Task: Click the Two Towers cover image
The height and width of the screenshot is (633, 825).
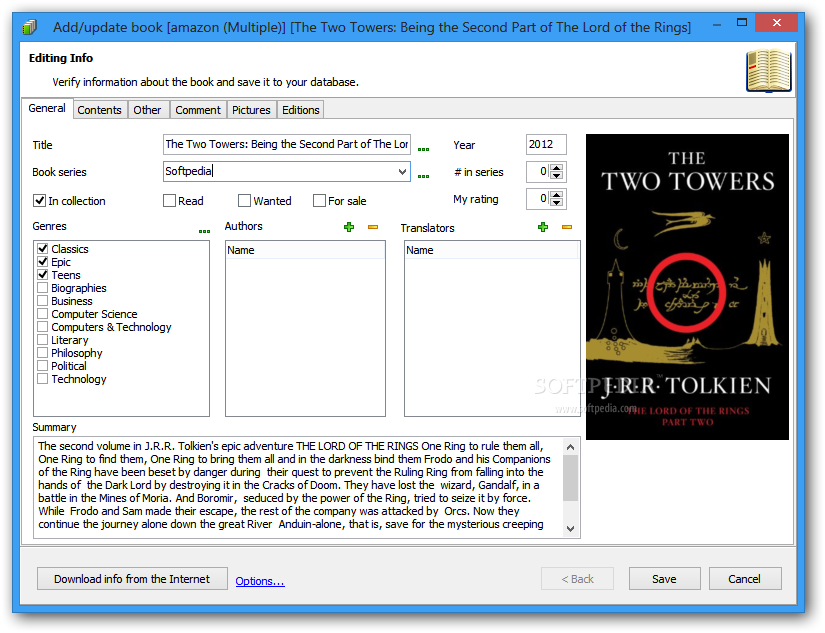Action: 687,287
